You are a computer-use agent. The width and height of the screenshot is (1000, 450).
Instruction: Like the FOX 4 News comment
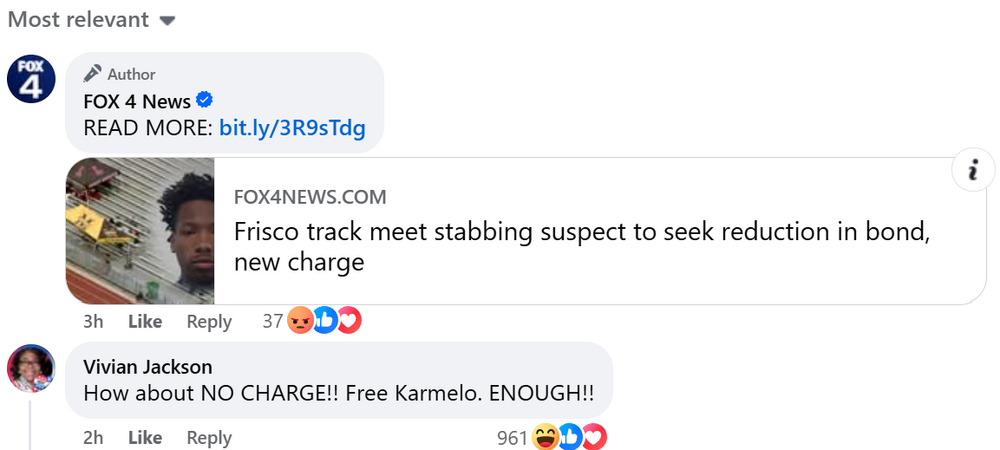tap(145, 322)
